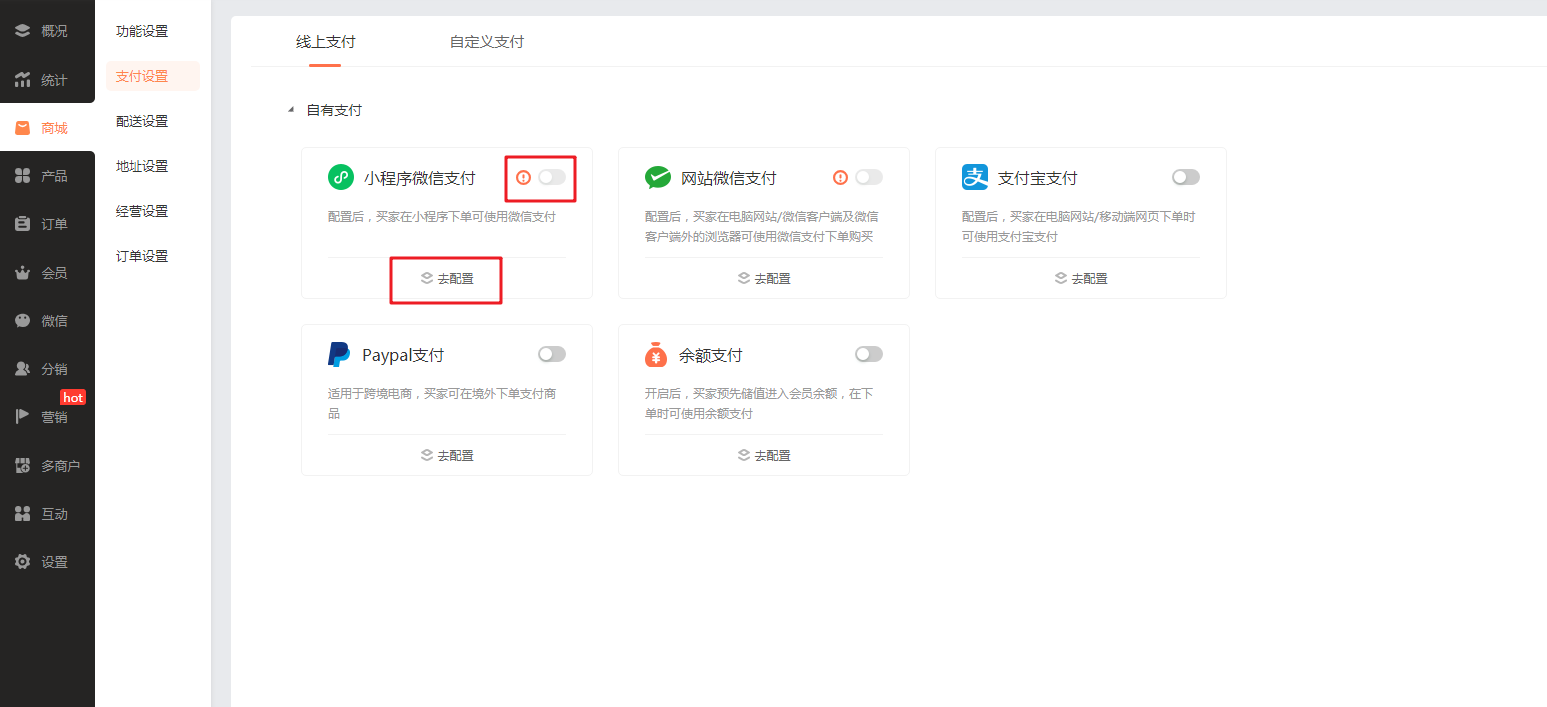This screenshot has height=707, width=1547.
Task: Click description 配置后，买家在小程序下单可使用微信支付
Action: pos(442,216)
